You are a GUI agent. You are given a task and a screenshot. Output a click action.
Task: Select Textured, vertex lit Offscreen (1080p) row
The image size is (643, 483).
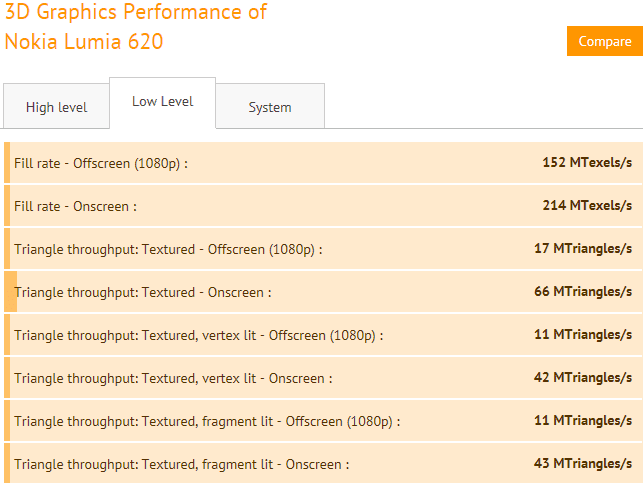point(323,335)
